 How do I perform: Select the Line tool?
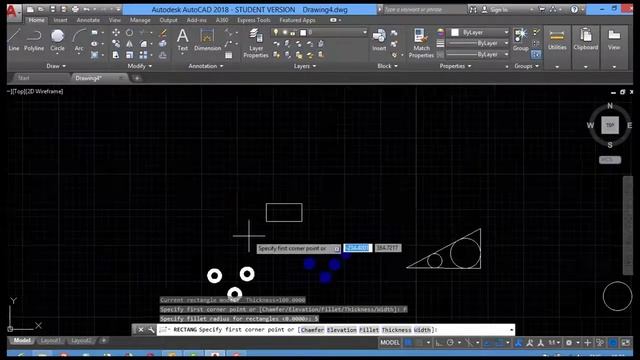(14, 40)
